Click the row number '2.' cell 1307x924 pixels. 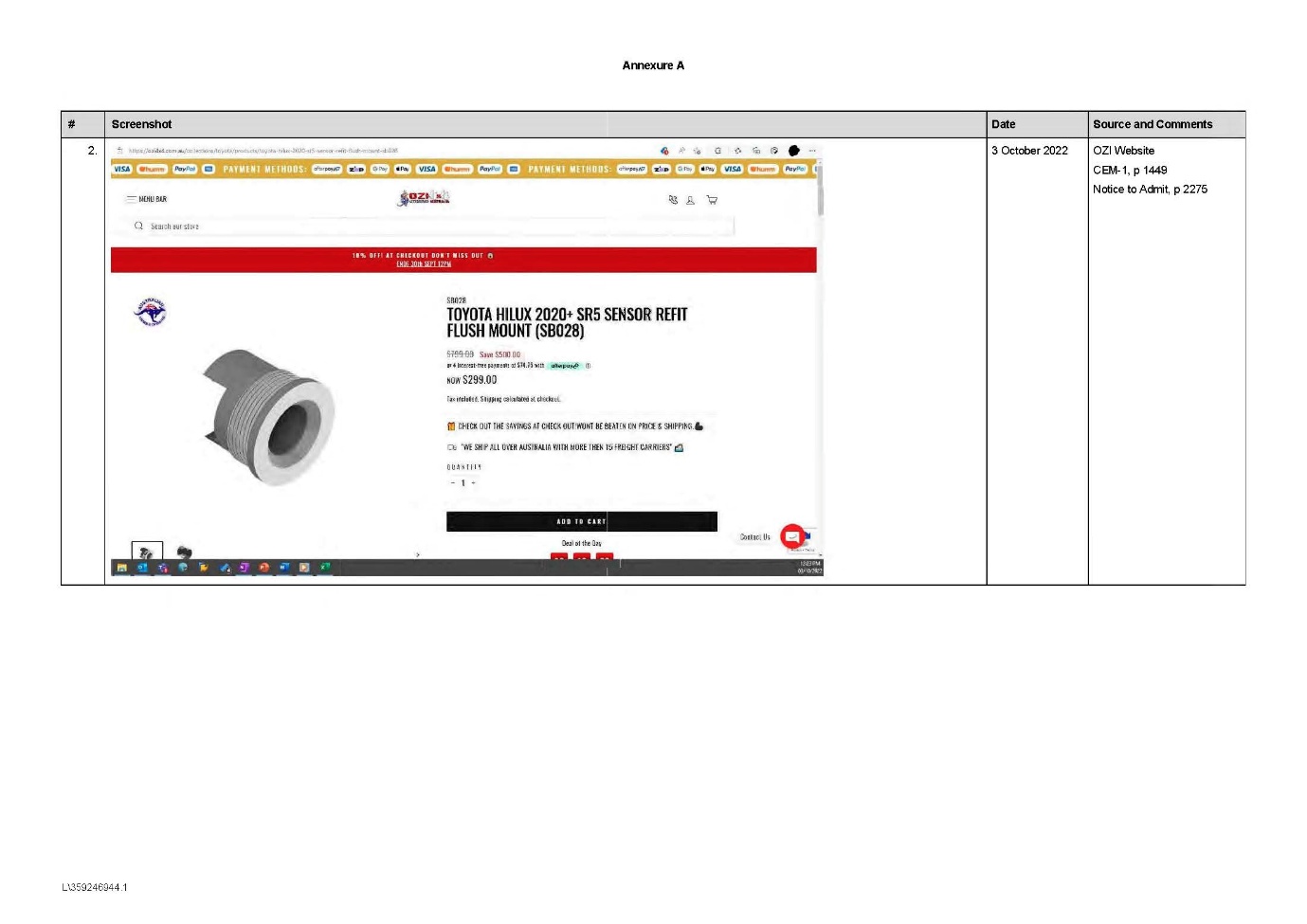point(92,151)
